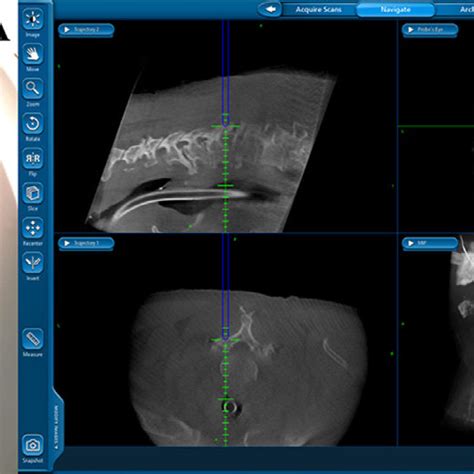Select the Rotate tool
The width and height of the screenshot is (474, 474).
coord(33,123)
